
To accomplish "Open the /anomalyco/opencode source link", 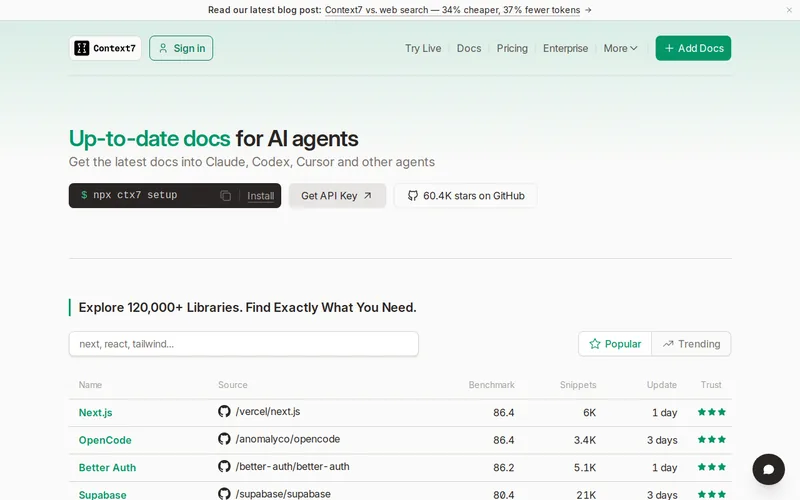I will point(288,439).
